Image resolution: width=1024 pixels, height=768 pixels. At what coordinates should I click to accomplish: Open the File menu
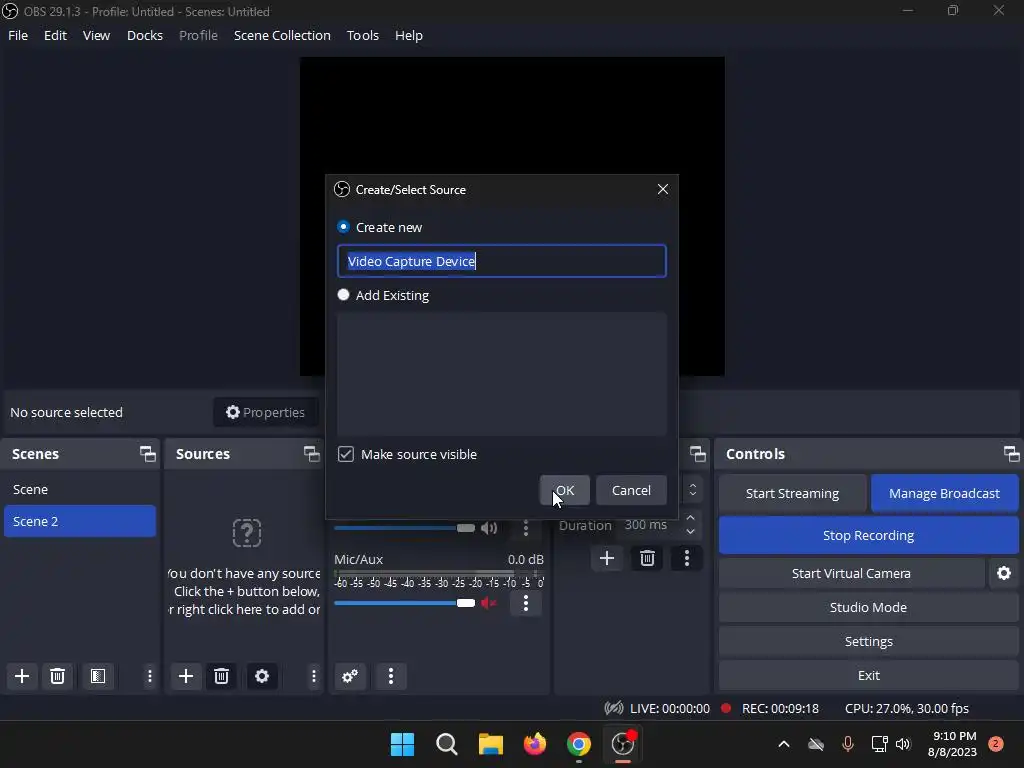[18, 35]
